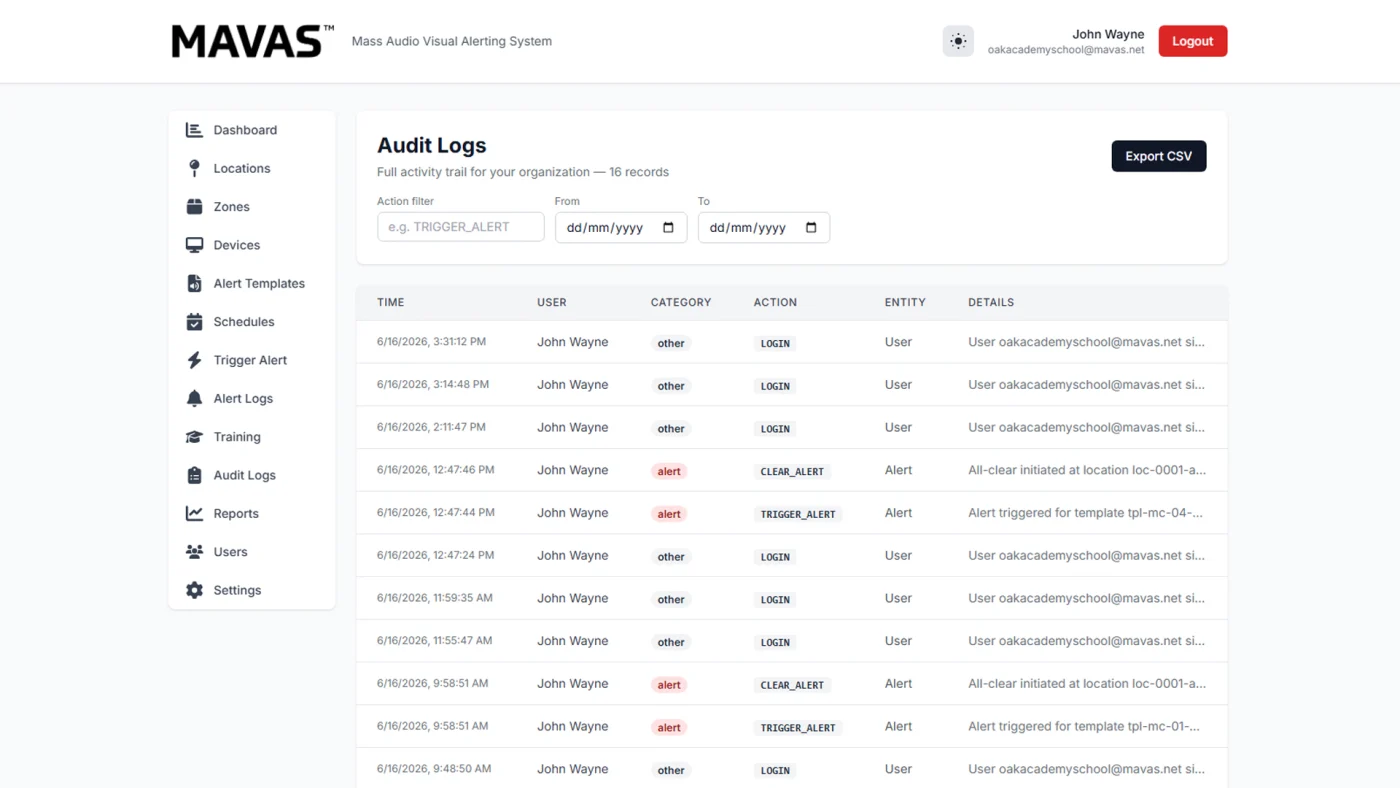Click the ENTITY column header
This screenshot has height=788, width=1400.
(x=905, y=302)
